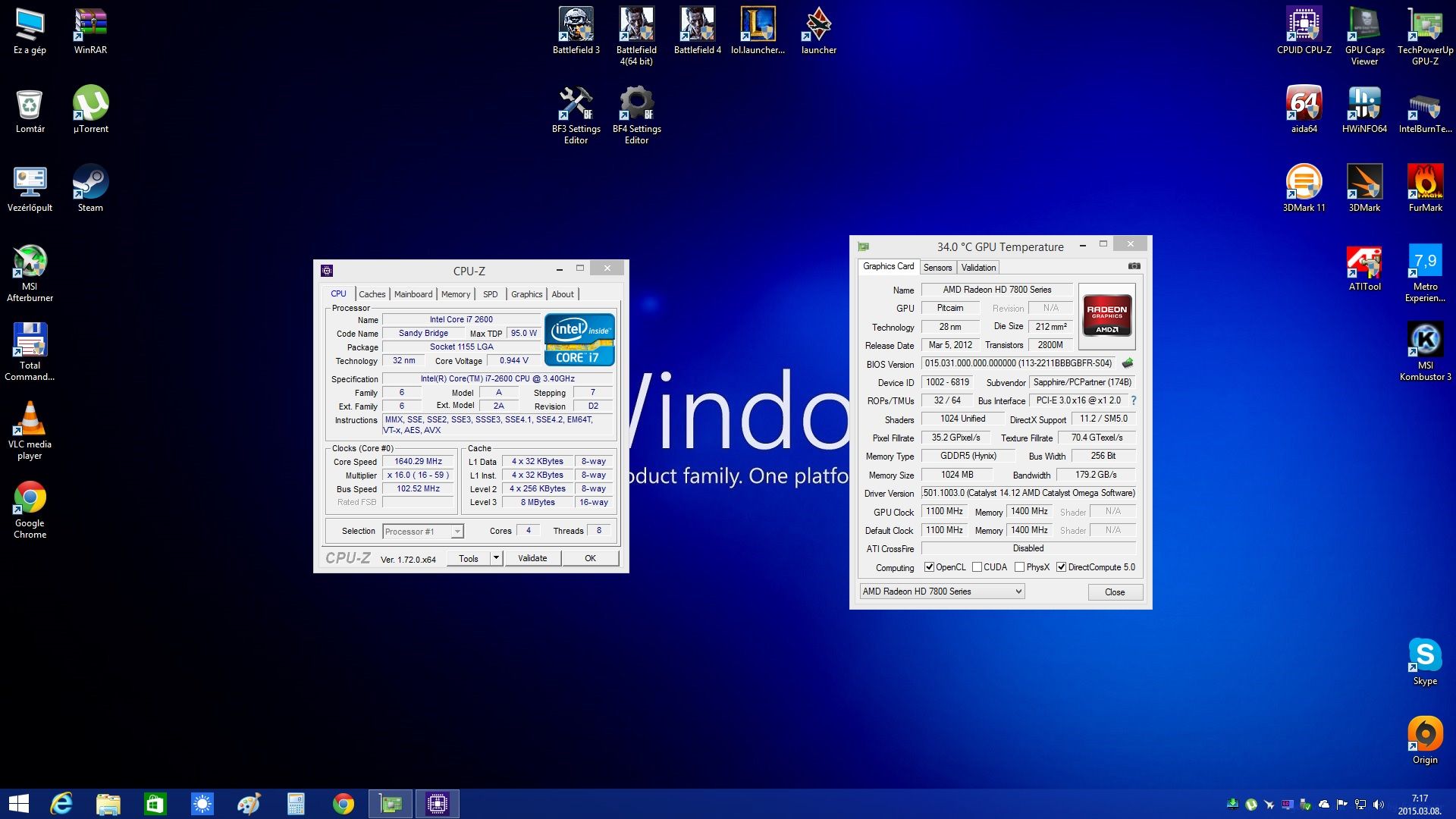Open MSI Afterburner desktop icon
This screenshot has height=819, width=1456.
[30, 272]
